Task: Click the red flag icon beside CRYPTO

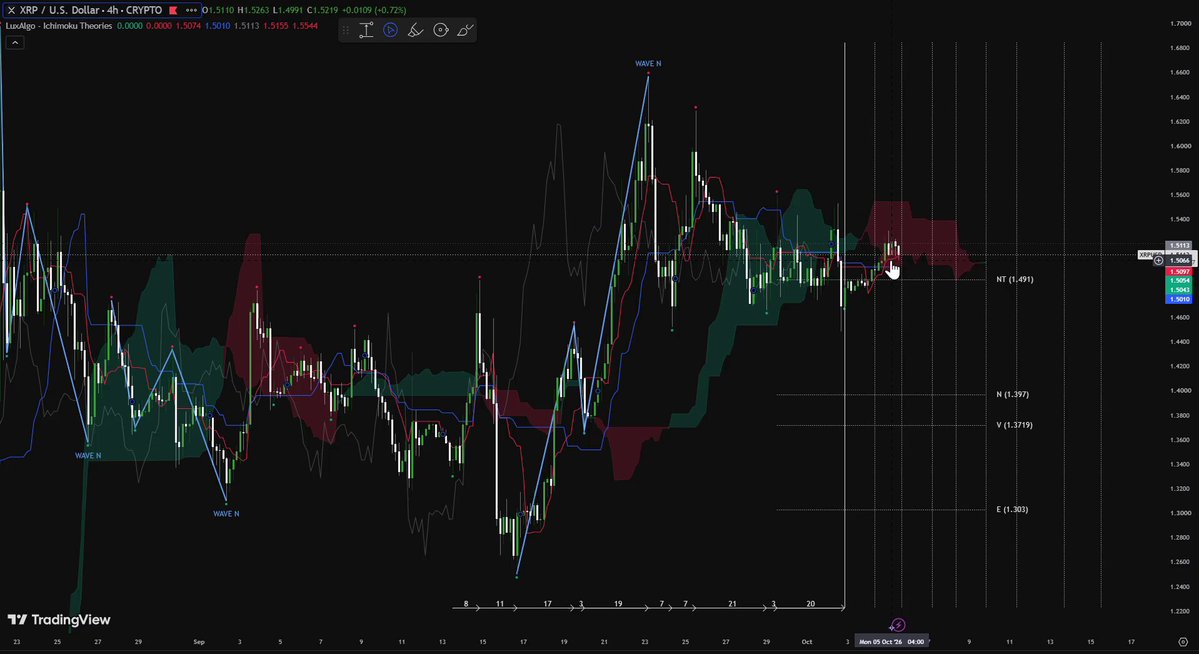Action: pos(174,10)
